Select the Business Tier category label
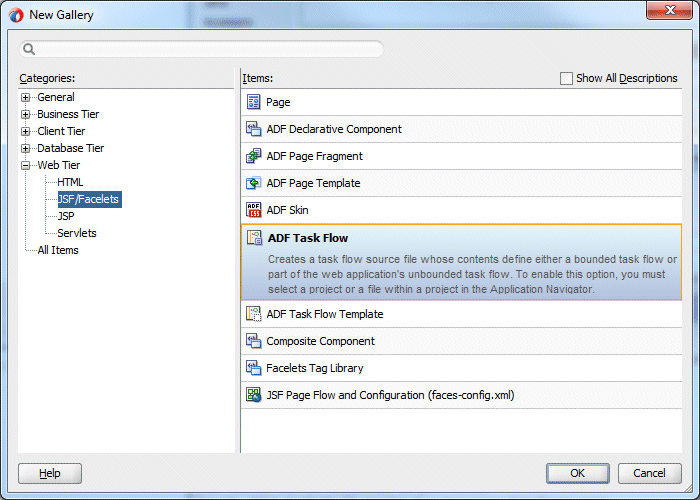The height and width of the screenshot is (500, 700). pos(68,114)
